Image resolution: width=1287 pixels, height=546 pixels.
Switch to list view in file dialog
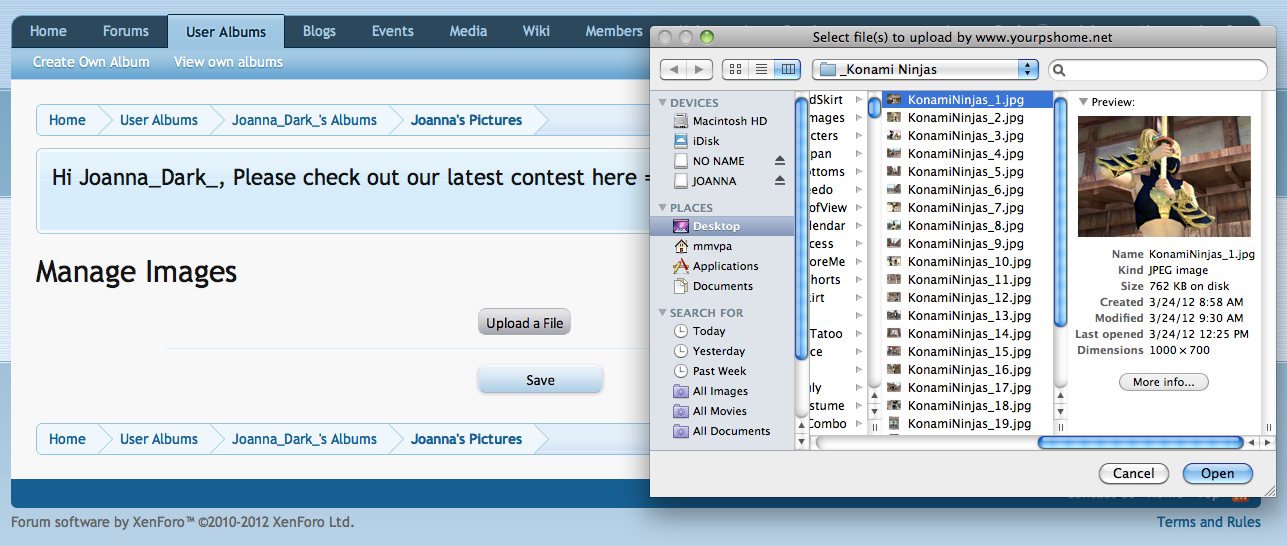point(762,69)
